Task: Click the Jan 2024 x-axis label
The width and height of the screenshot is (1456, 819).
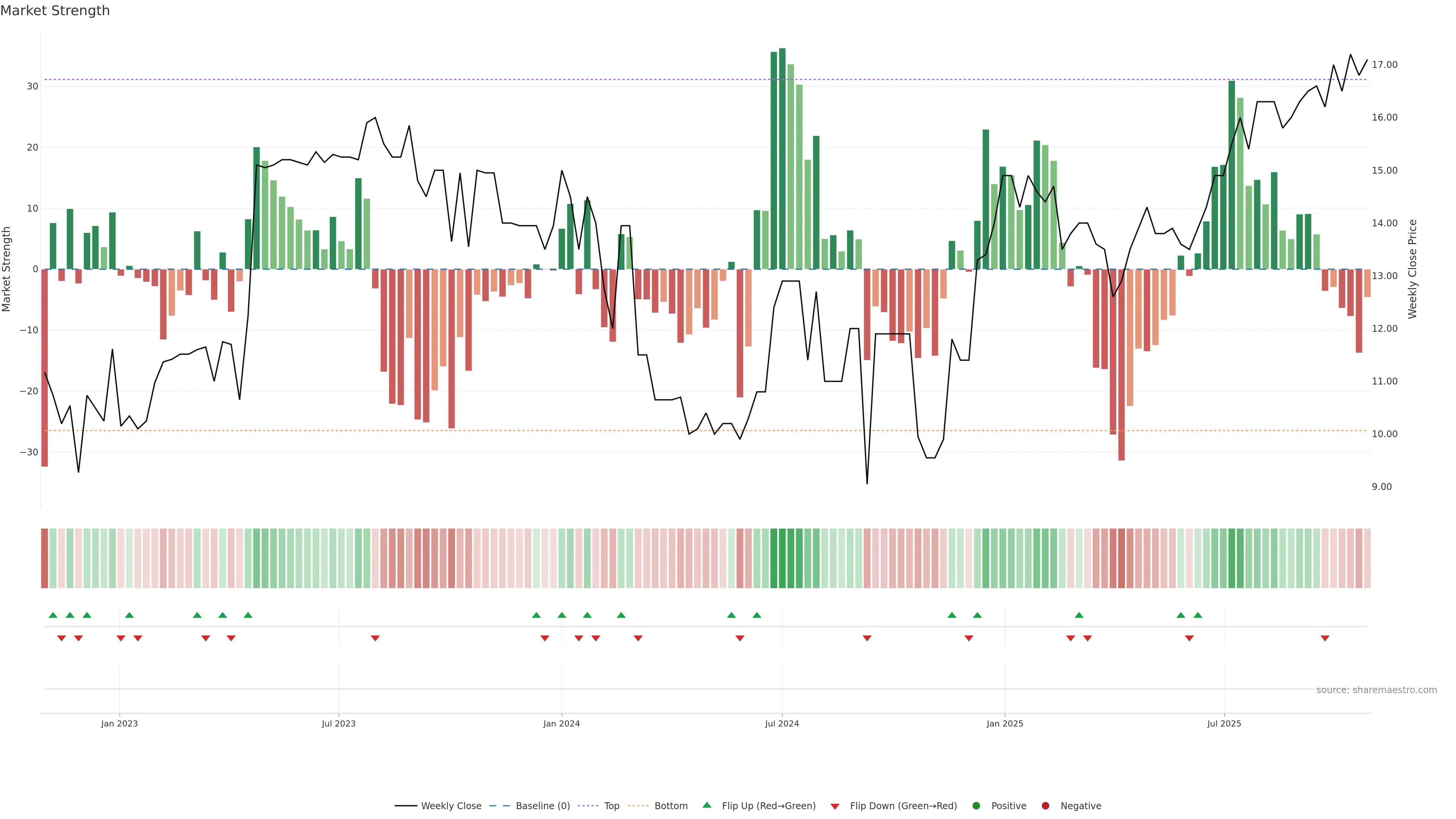Action: coord(561,723)
